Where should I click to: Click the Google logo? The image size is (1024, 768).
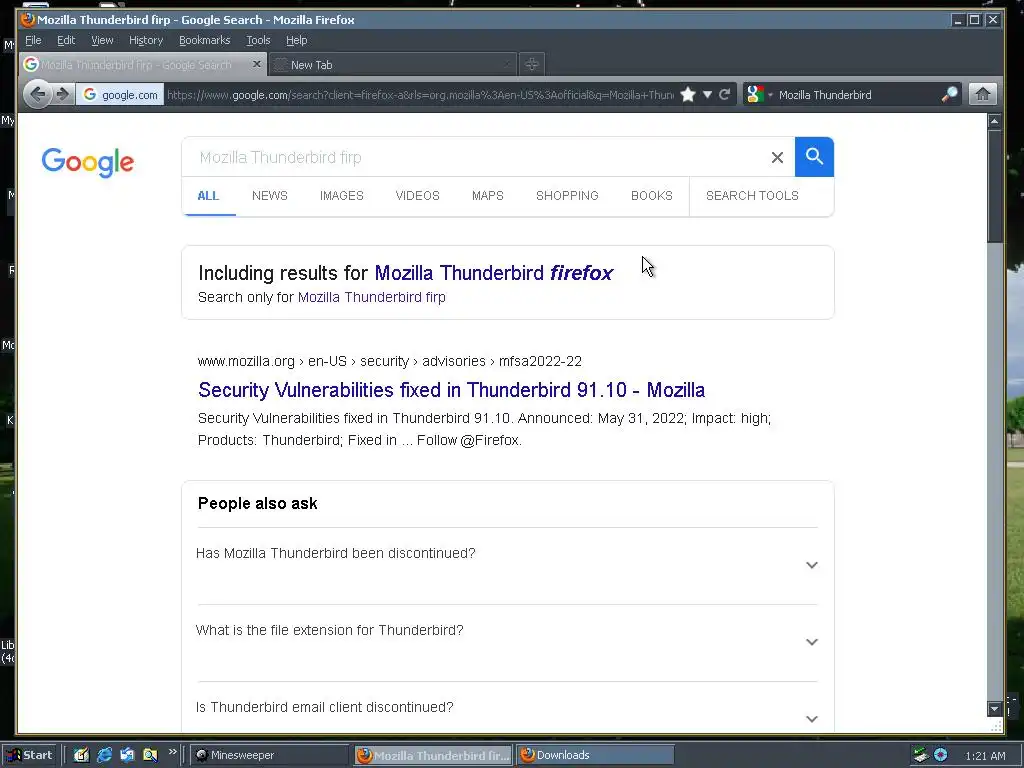tap(88, 161)
